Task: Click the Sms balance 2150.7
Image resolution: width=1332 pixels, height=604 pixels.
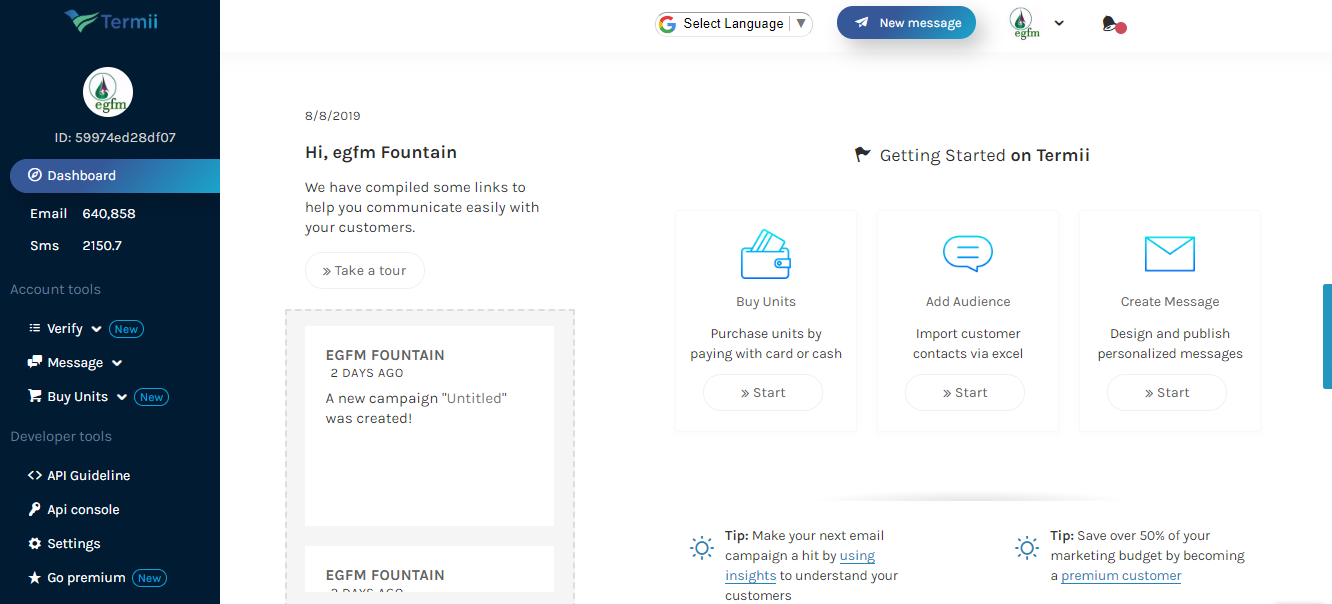Action: pos(101,246)
